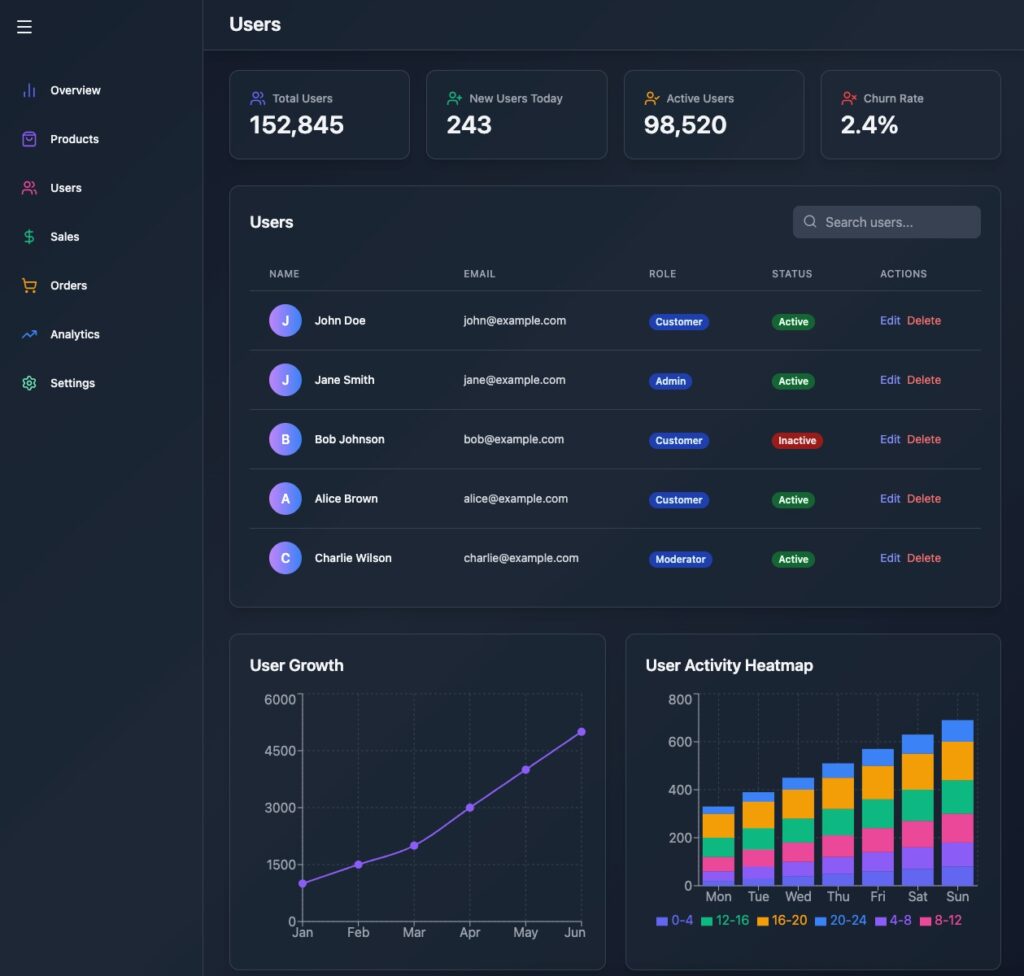The image size is (1024, 976).
Task: Click the Products shopping bag icon
Action: 29,139
